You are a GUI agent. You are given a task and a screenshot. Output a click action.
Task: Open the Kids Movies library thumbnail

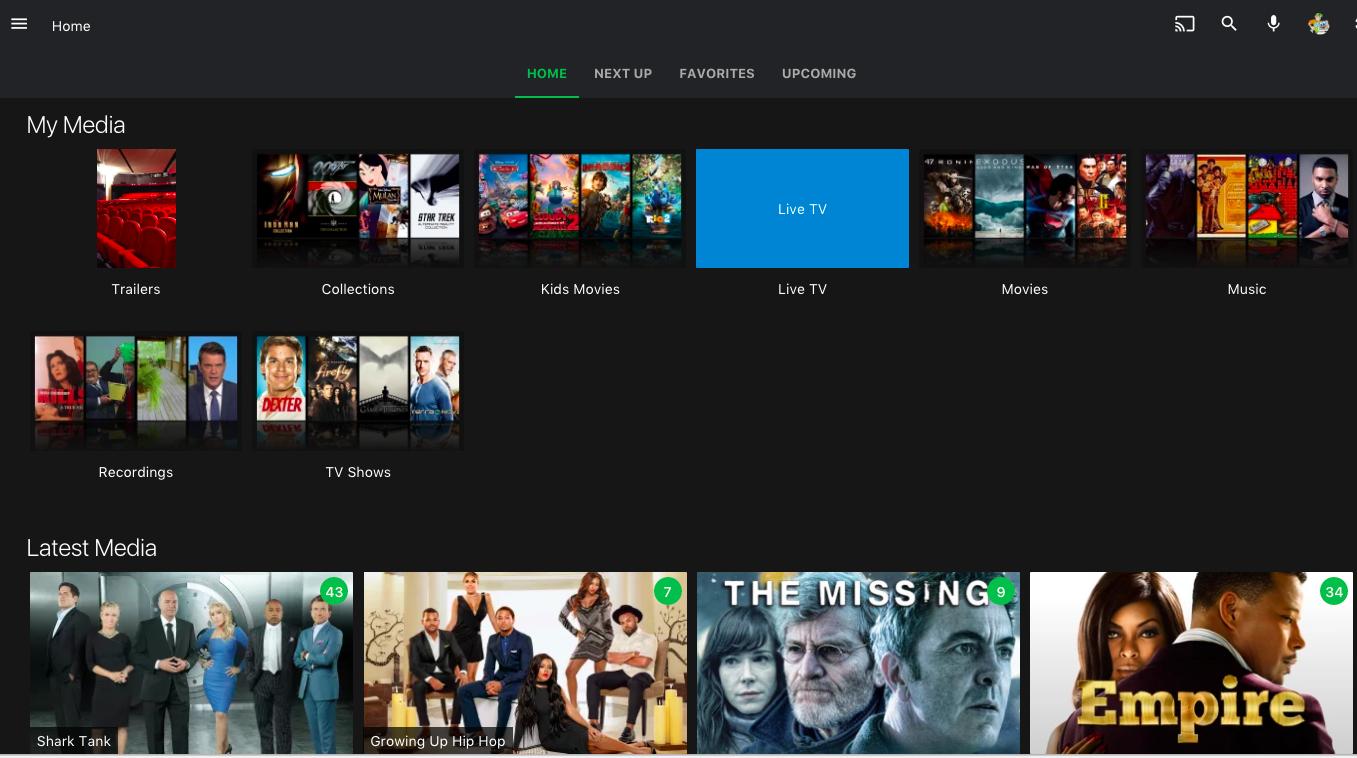[580, 208]
